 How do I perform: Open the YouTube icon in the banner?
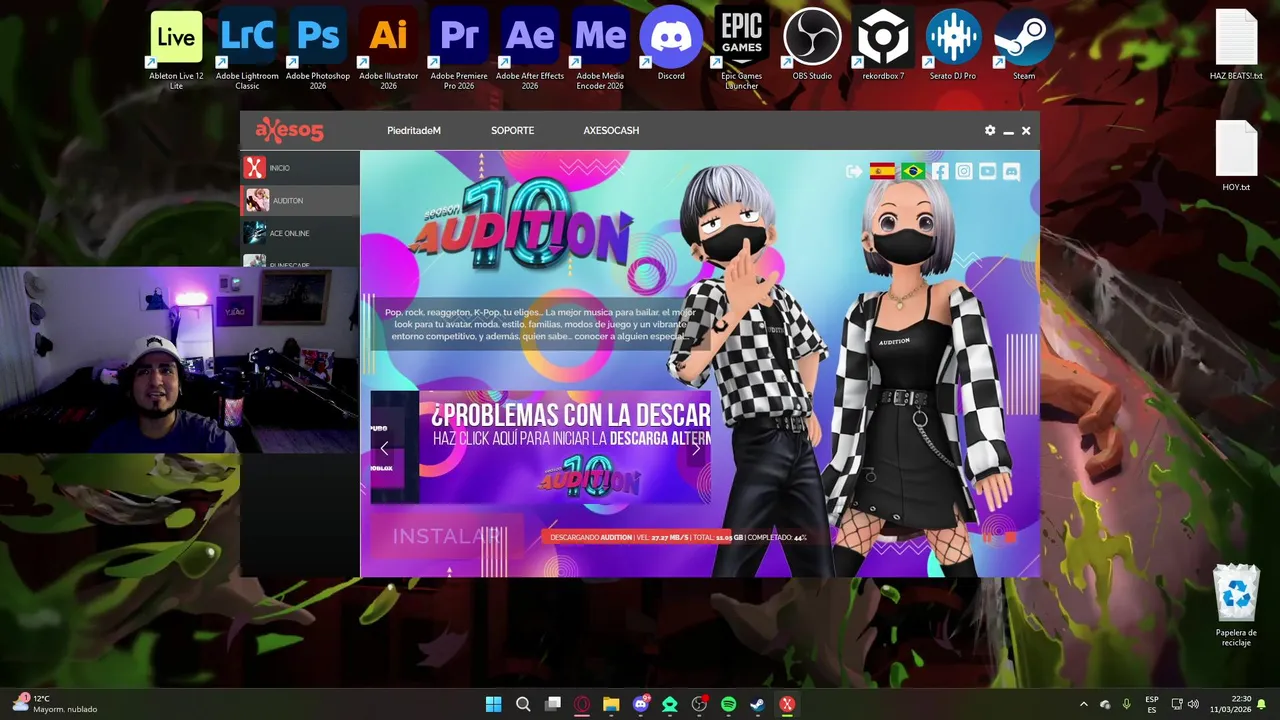click(x=987, y=172)
